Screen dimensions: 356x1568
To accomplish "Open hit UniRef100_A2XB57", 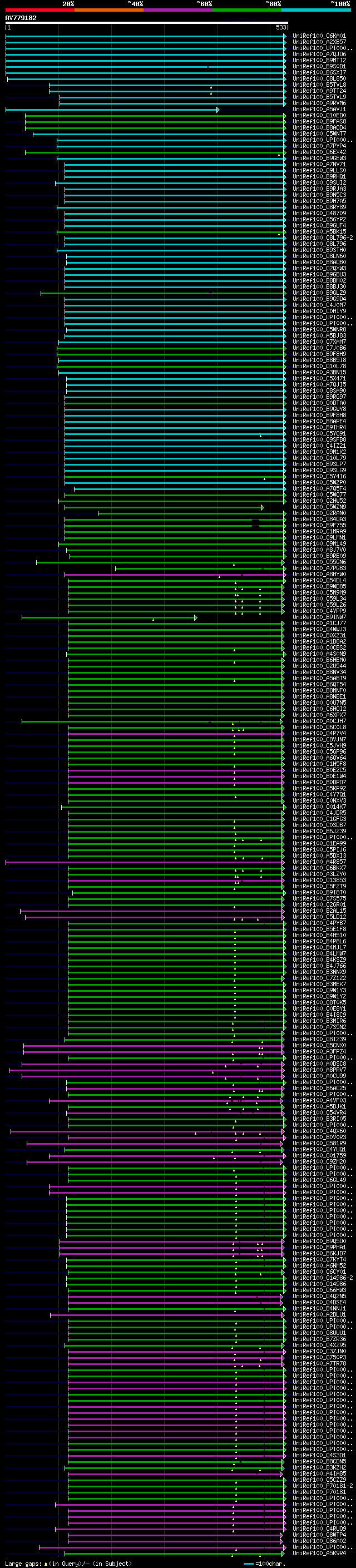I will 319,42.
